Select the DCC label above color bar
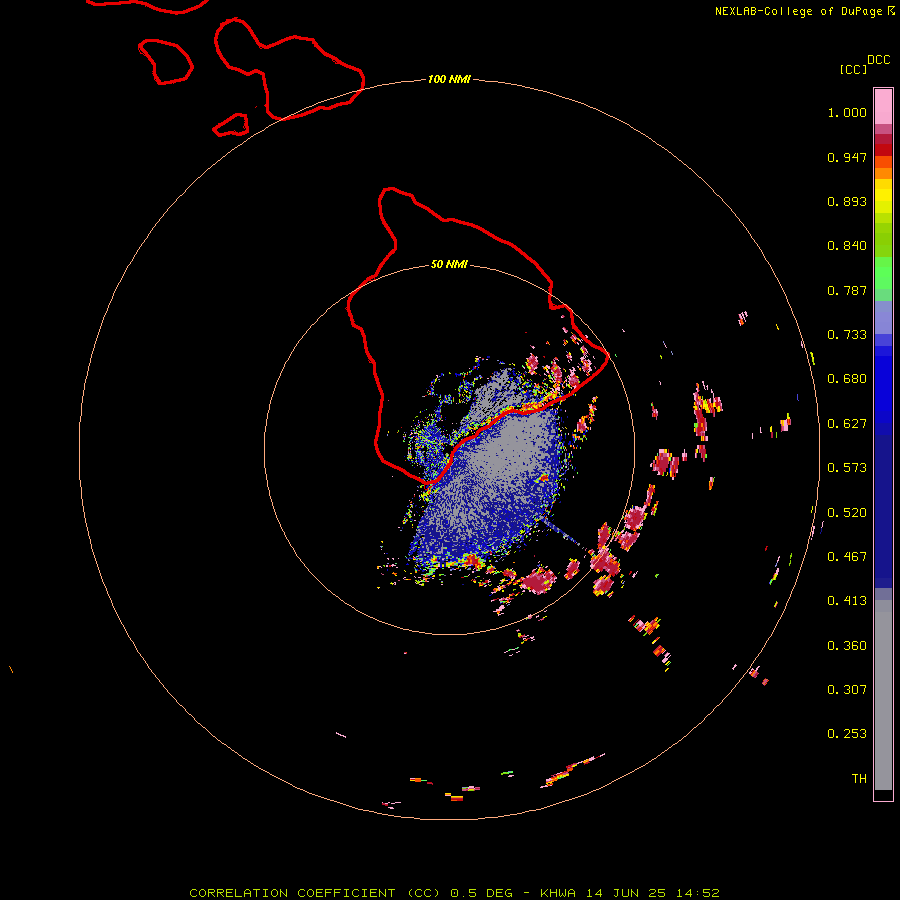The width and height of the screenshot is (900, 900). click(x=879, y=60)
